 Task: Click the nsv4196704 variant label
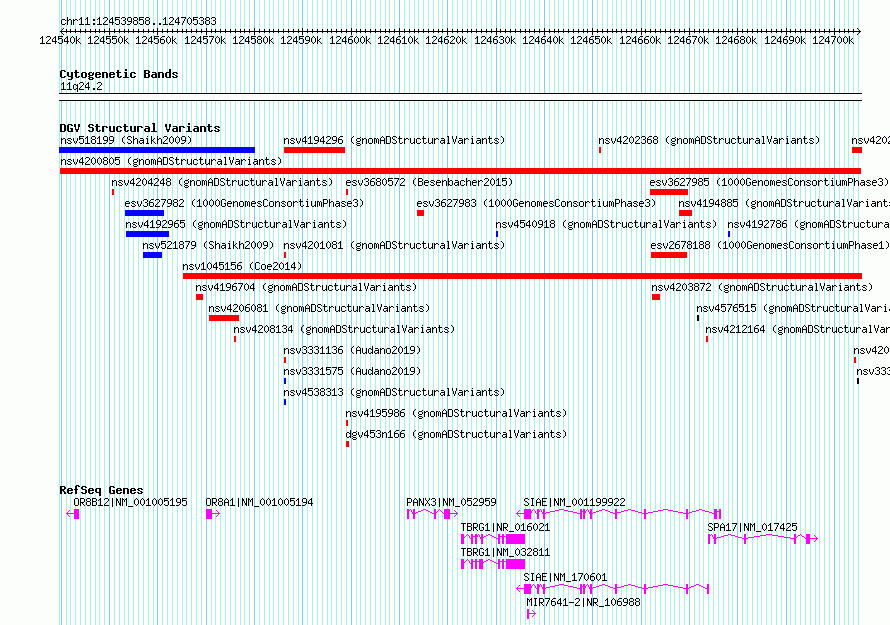click(x=306, y=287)
